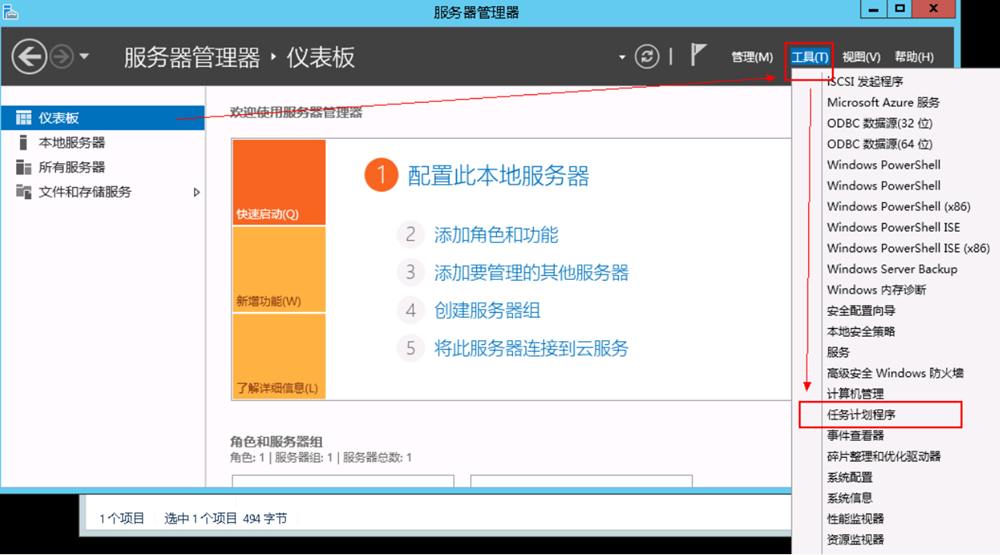The width and height of the screenshot is (1000, 555).
Task: Choose Windows PowerShell (x86) menu entry
Action: click(899, 207)
